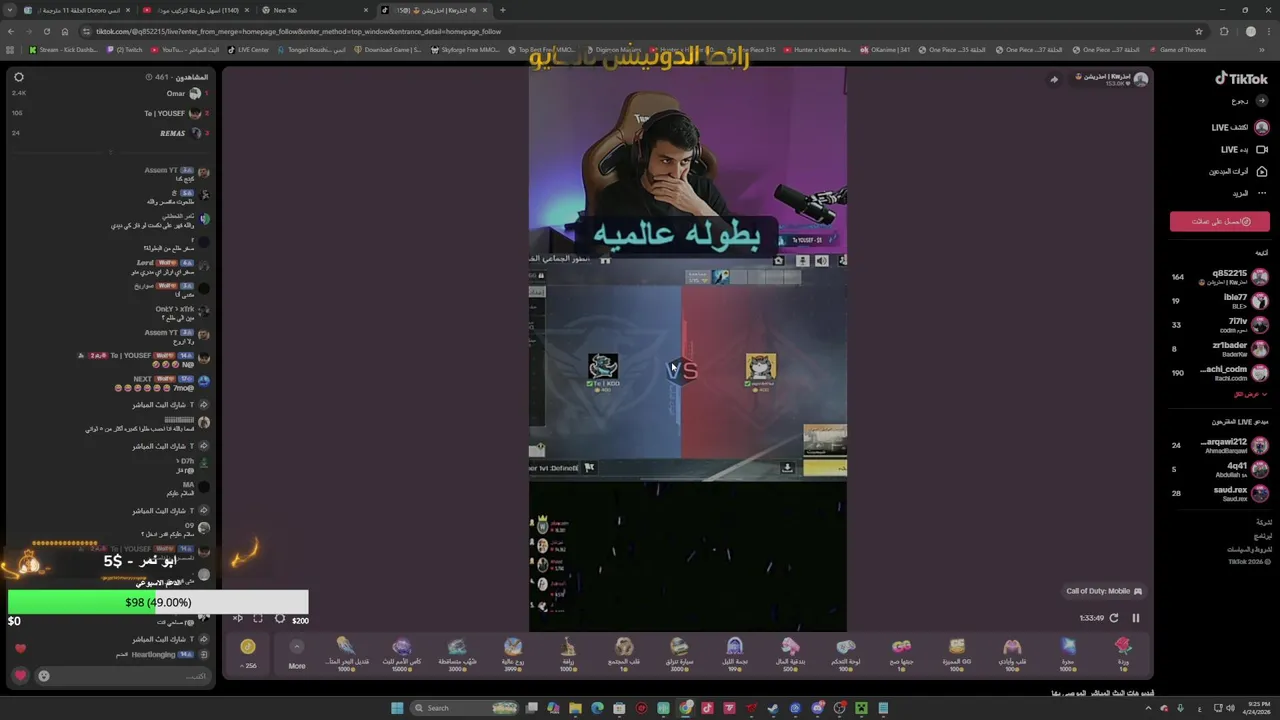Screen dimensions: 1280x720
Task: Mute stream with volume icon under goal bar
Action: [238, 619]
